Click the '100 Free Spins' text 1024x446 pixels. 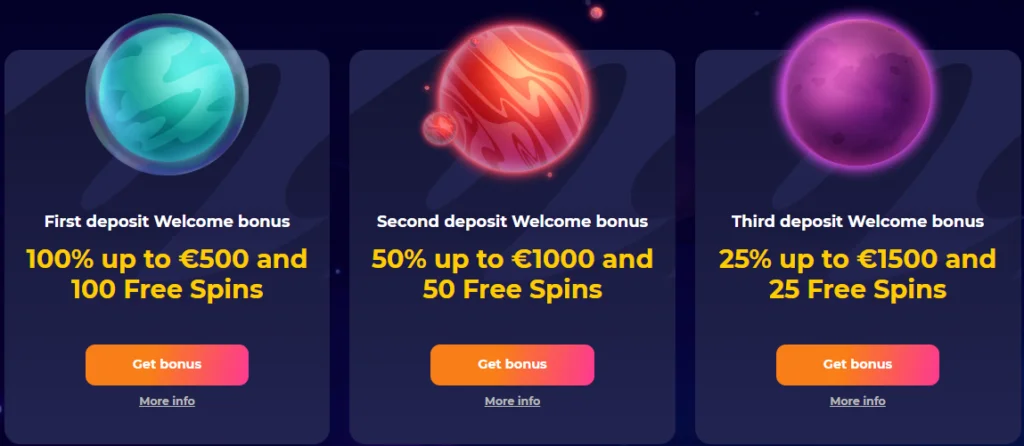coord(167,289)
